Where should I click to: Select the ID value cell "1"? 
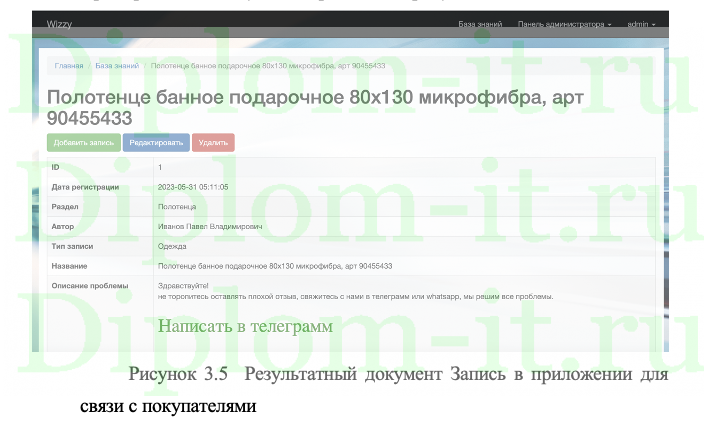coord(160,167)
